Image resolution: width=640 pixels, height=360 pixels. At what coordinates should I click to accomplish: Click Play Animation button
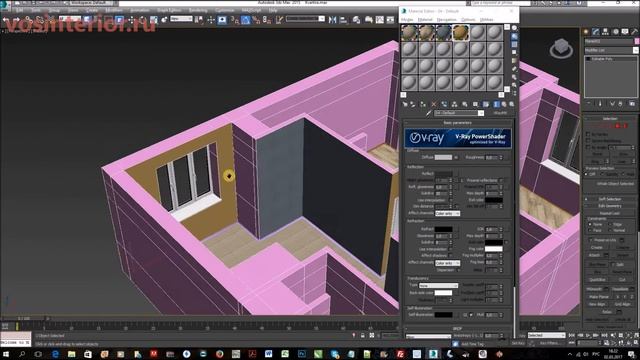click(x=588, y=335)
